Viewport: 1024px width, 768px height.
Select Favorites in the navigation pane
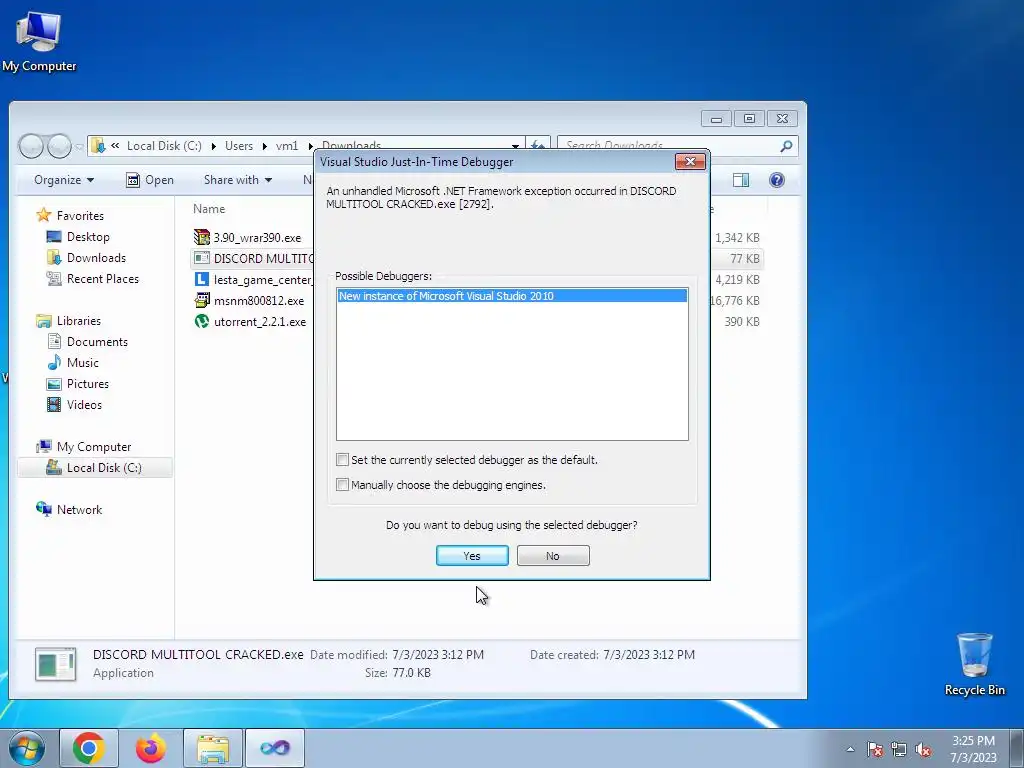[x=71, y=215]
